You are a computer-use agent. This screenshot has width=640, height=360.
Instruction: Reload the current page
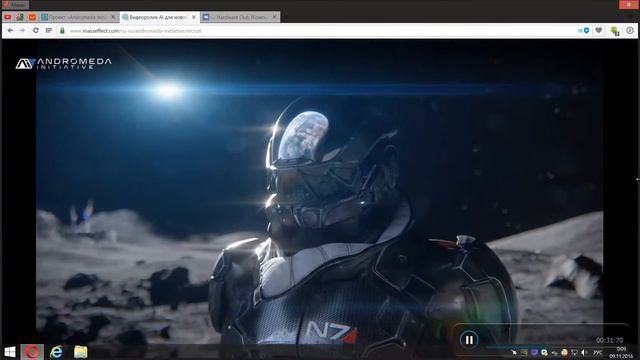[x=36, y=31]
